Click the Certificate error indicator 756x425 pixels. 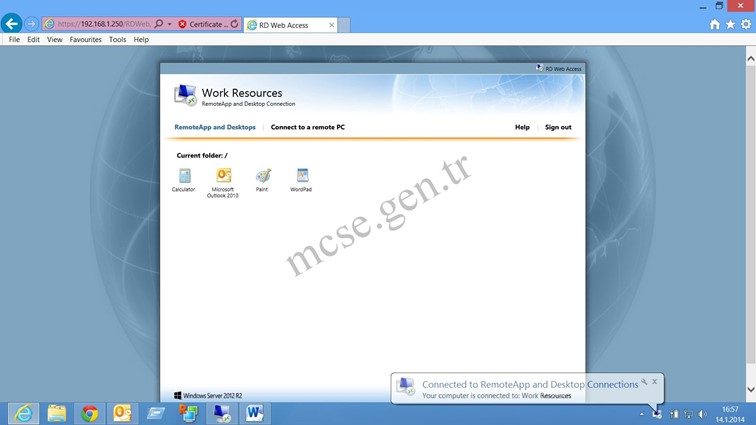pyautogui.click(x=202, y=24)
